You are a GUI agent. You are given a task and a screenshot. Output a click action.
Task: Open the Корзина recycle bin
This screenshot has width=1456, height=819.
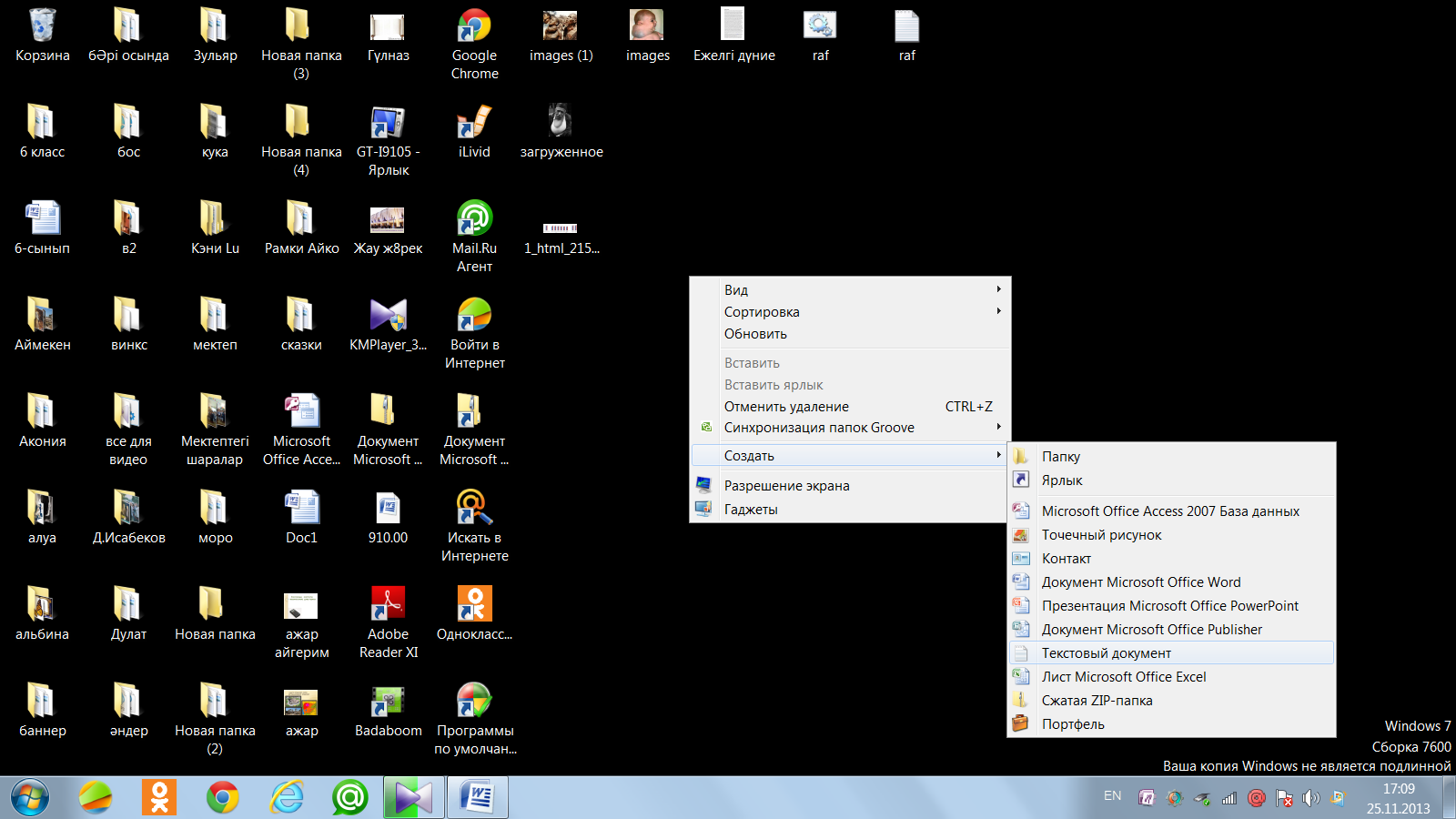(x=42, y=28)
